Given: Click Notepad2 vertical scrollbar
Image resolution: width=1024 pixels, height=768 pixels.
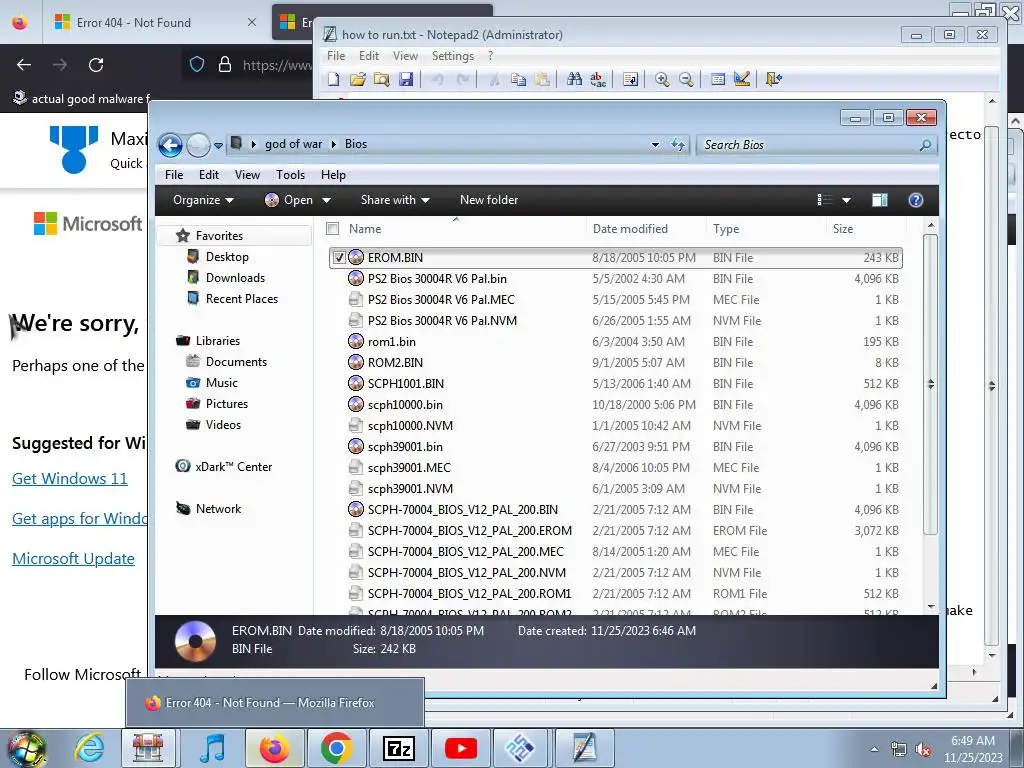Looking at the screenshot, I should pos(991,385).
